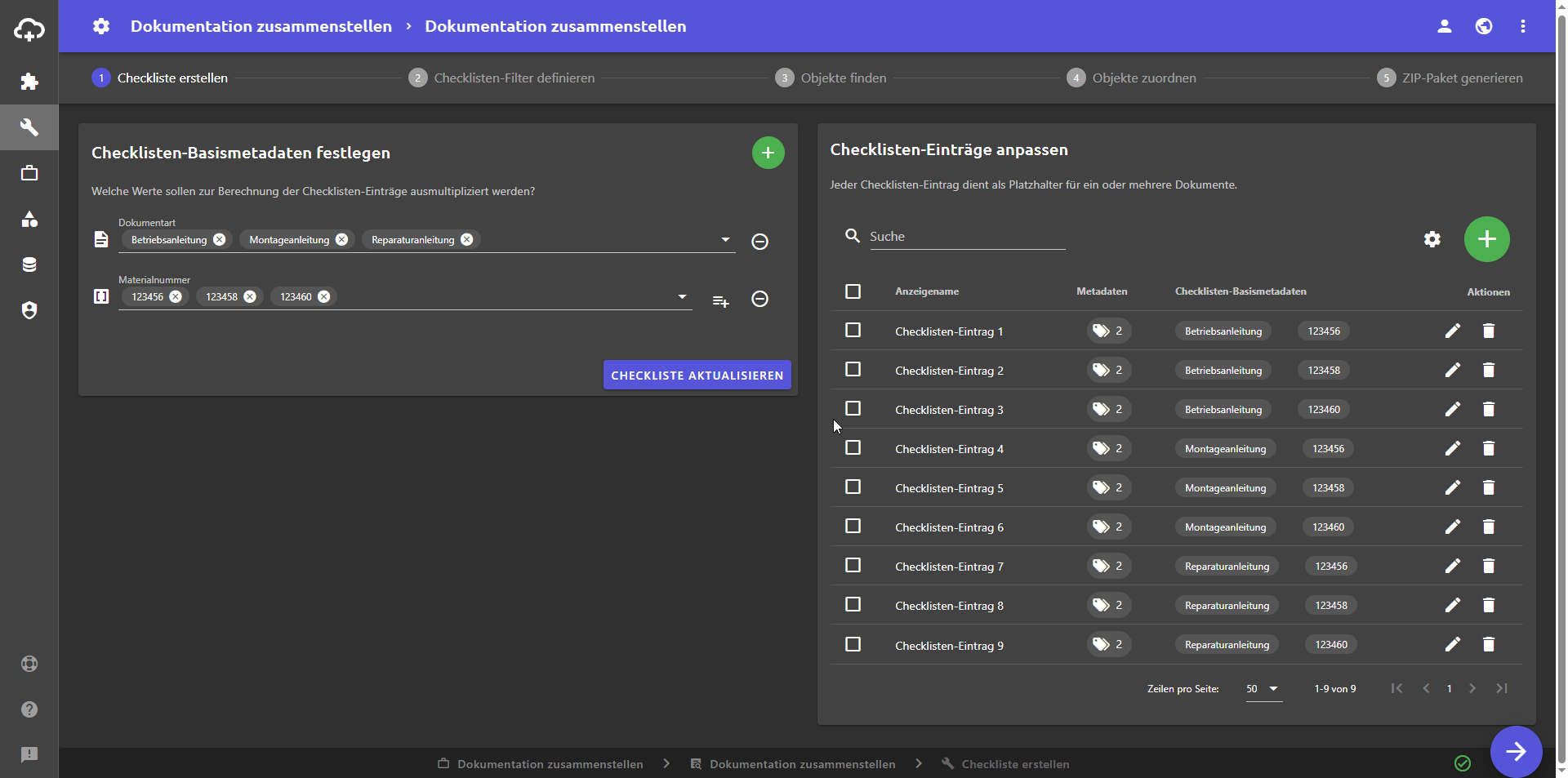Click the add-to-list icon beside Materialnummer
This screenshot has height=778, width=1568.
pyautogui.click(x=720, y=301)
